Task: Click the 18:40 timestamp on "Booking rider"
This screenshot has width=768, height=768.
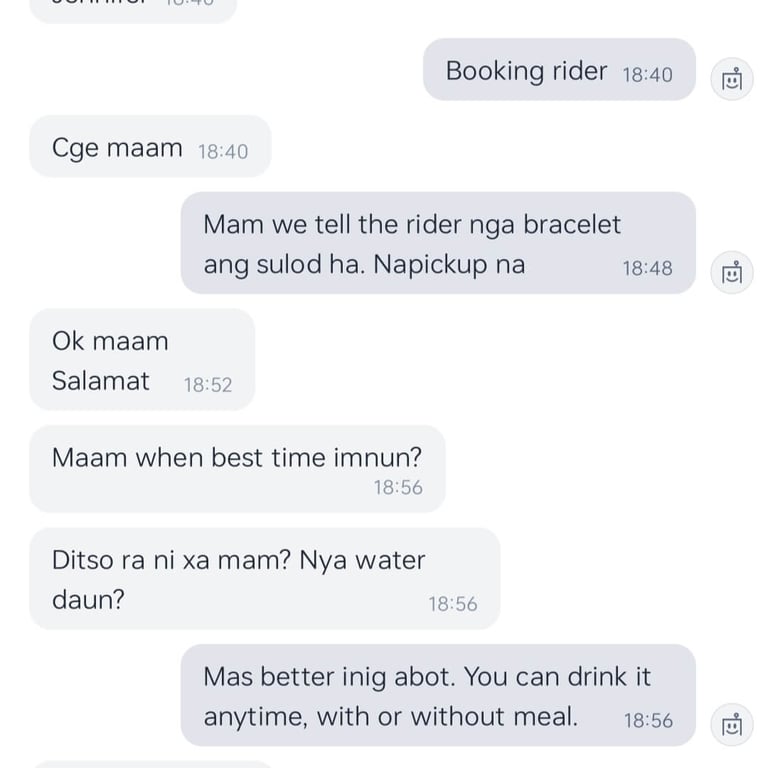Action: 647,74
